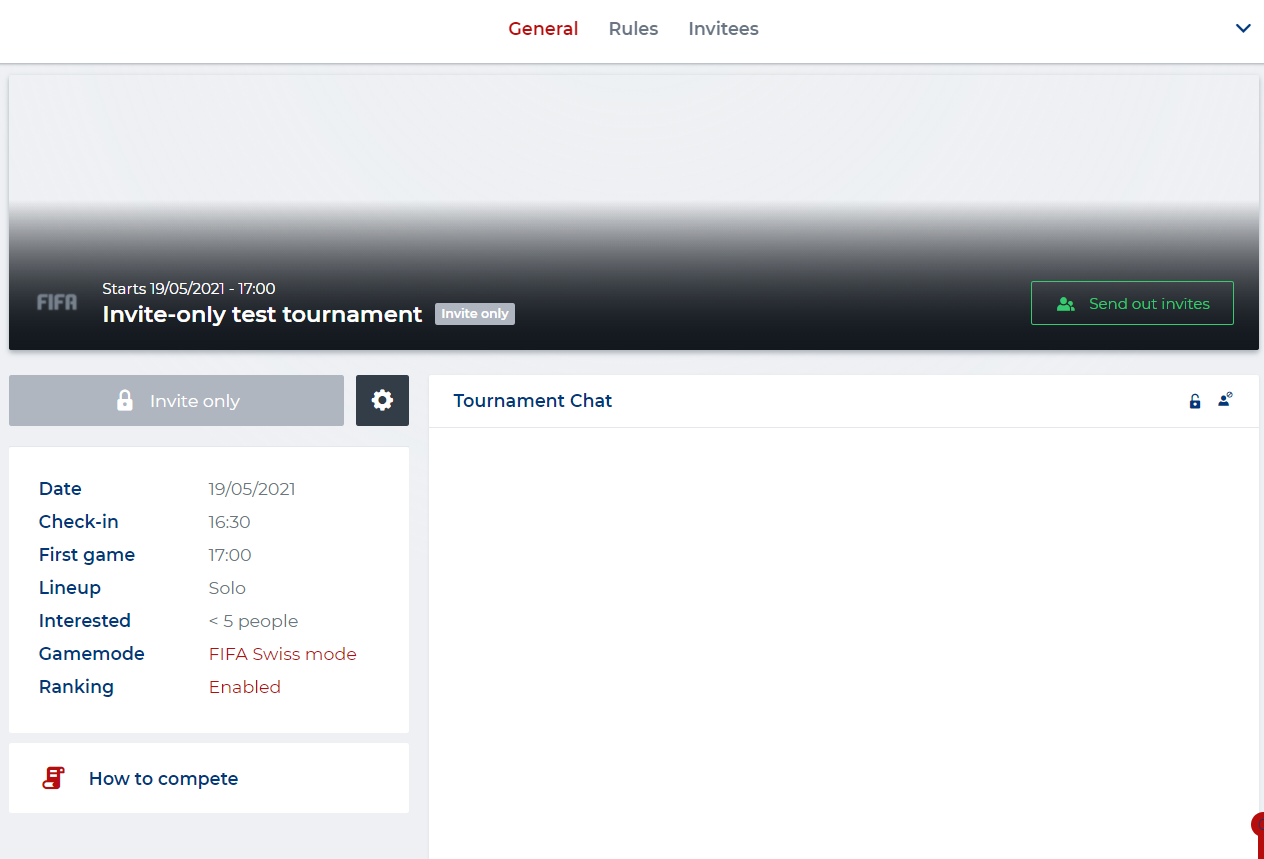Open tournament settings gear icon
This screenshot has height=859, width=1264.
pos(382,400)
